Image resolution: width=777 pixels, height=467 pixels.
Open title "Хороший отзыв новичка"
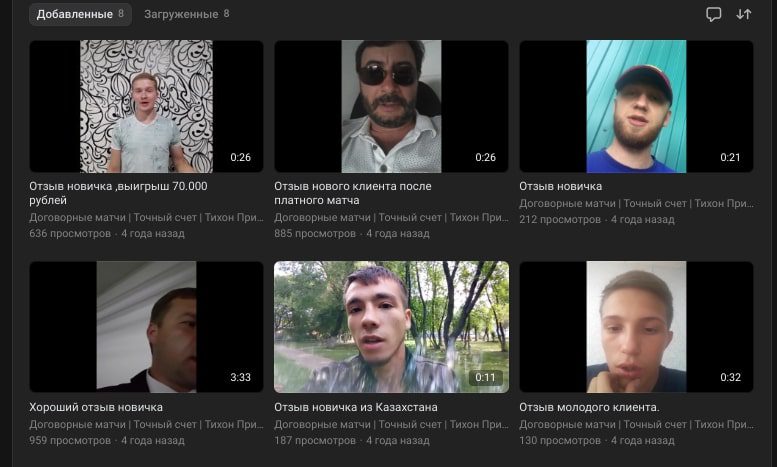[96, 408]
